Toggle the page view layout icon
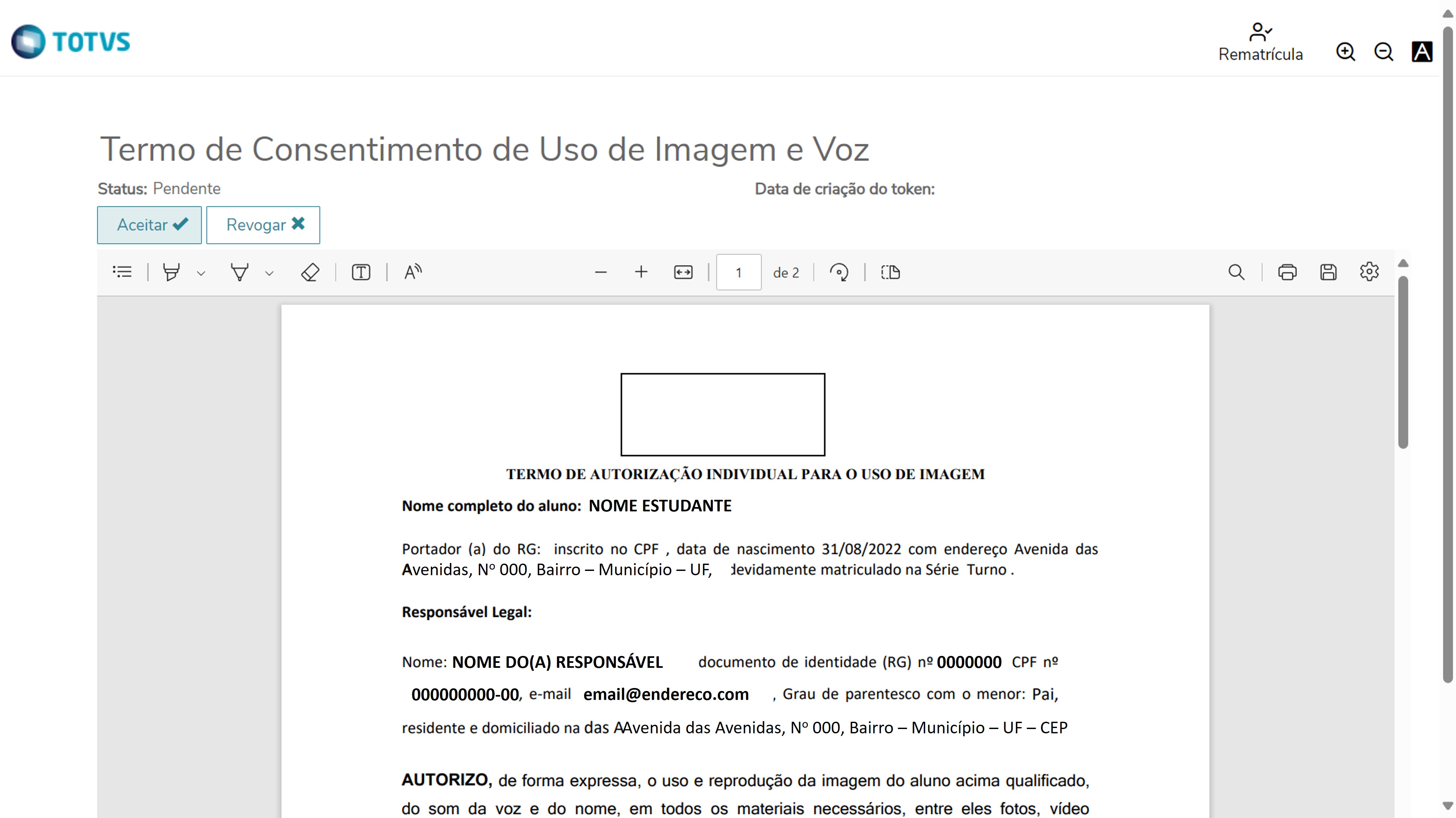Viewport: 1456px width, 818px height. tap(890, 272)
